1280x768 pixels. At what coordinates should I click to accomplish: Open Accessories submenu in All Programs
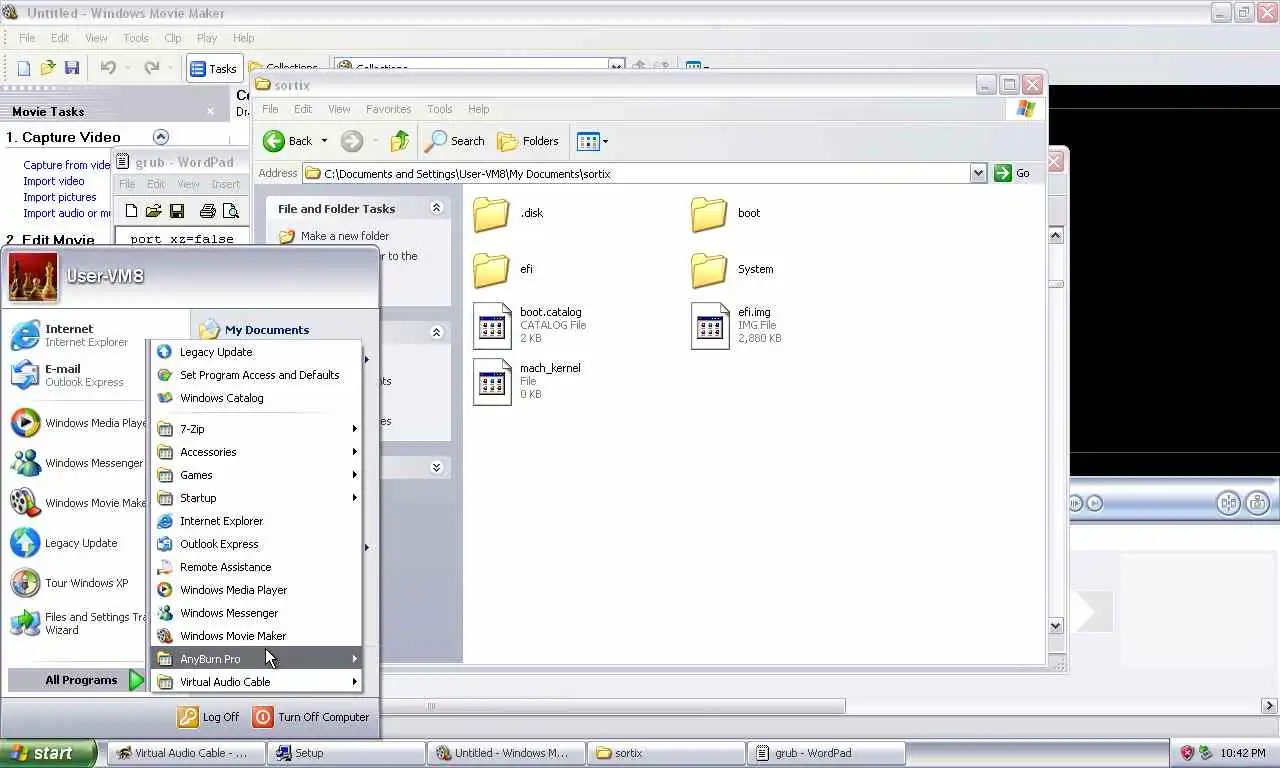[256, 452]
